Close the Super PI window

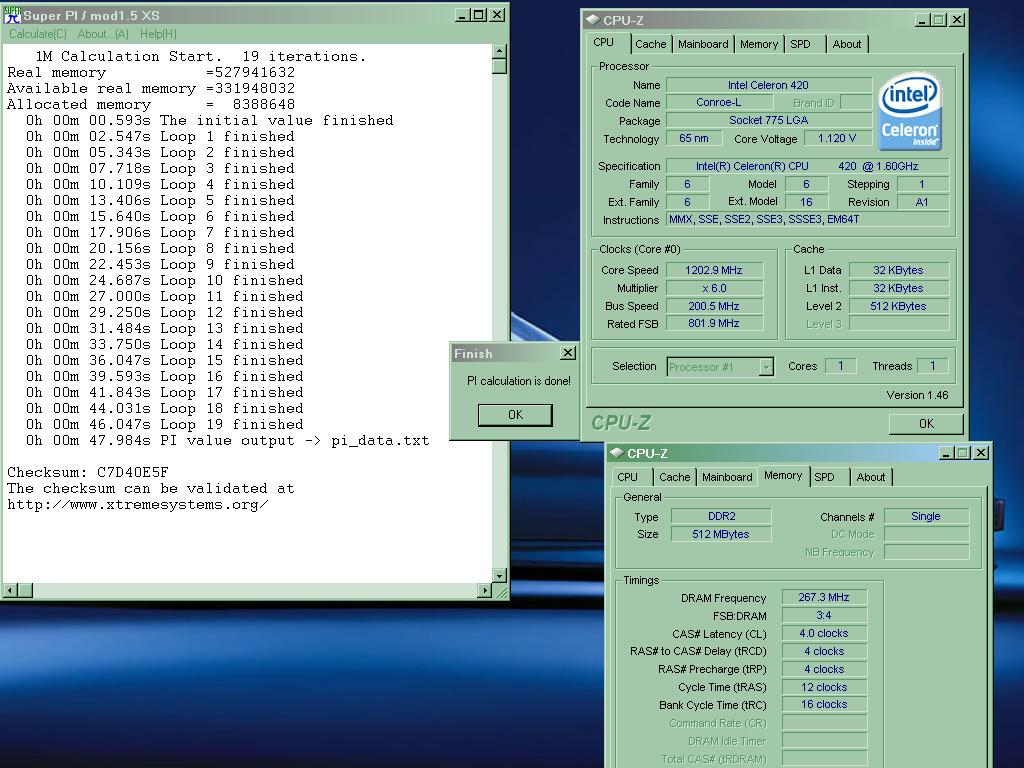[497, 15]
